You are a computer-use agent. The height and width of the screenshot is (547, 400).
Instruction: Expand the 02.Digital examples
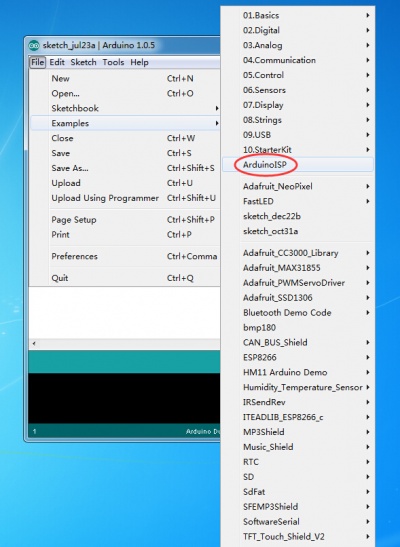(298, 30)
